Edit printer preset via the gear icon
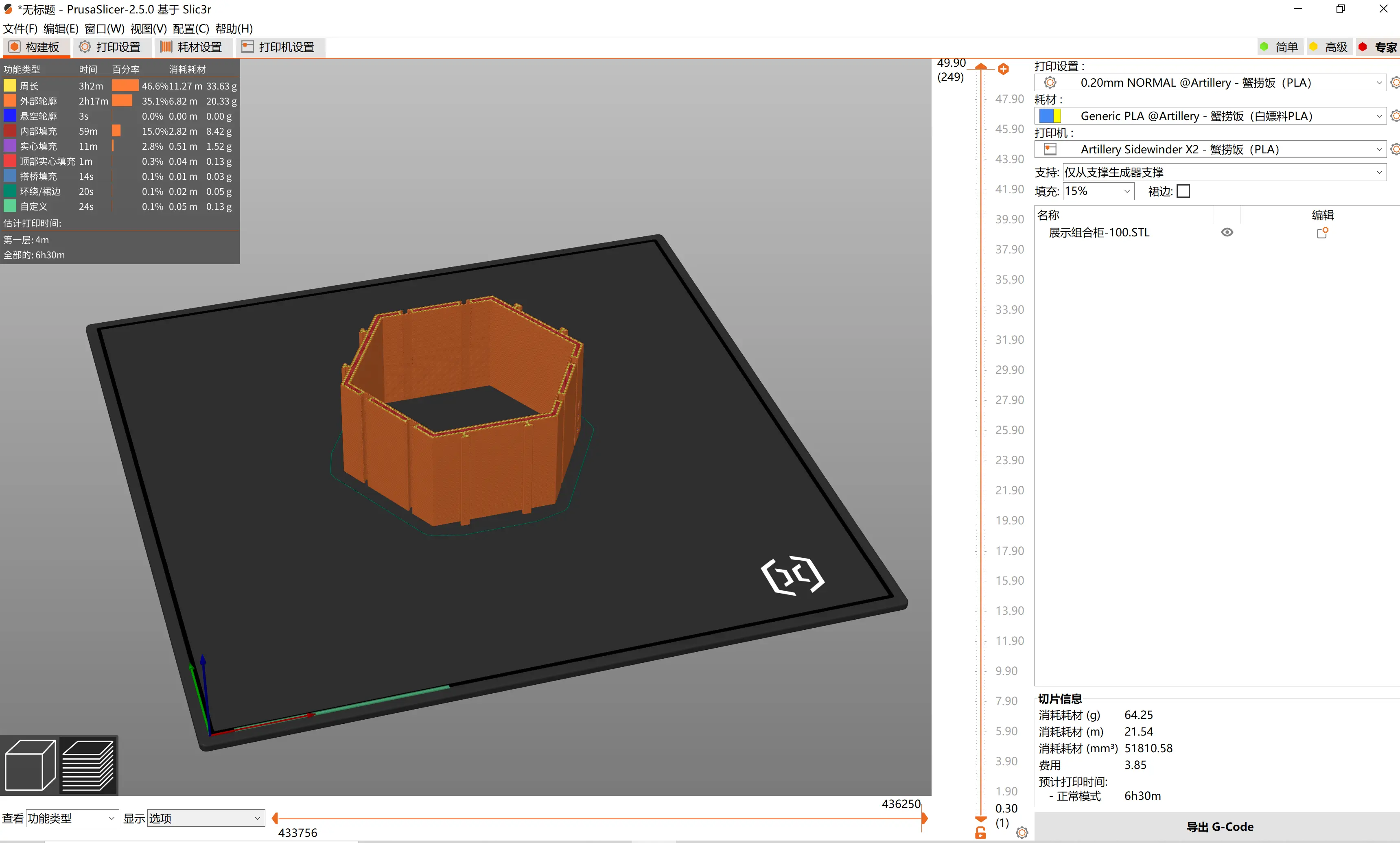The image size is (1400, 843). coord(1395,149)
